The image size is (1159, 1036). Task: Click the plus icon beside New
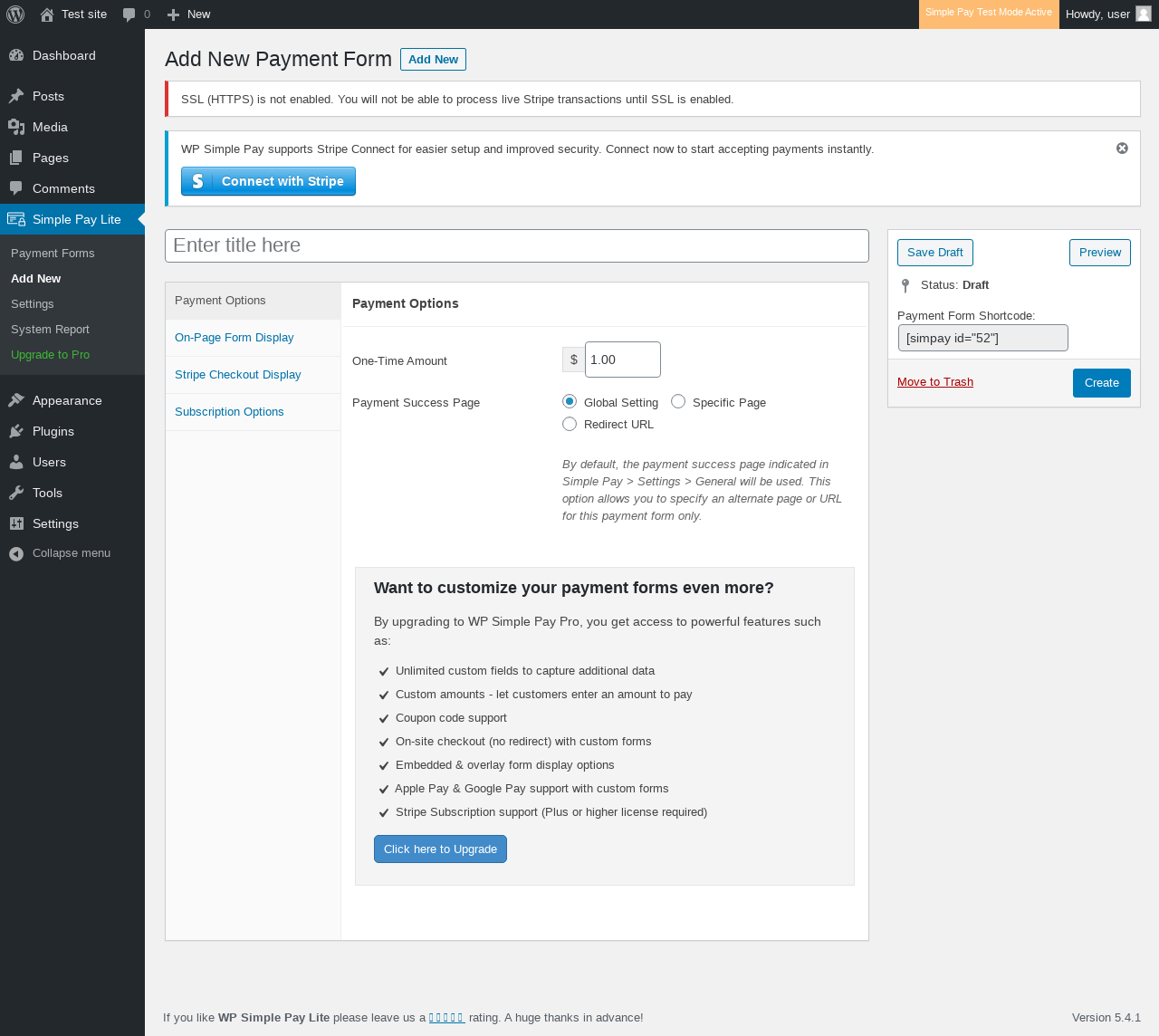[x=174, y=14]
